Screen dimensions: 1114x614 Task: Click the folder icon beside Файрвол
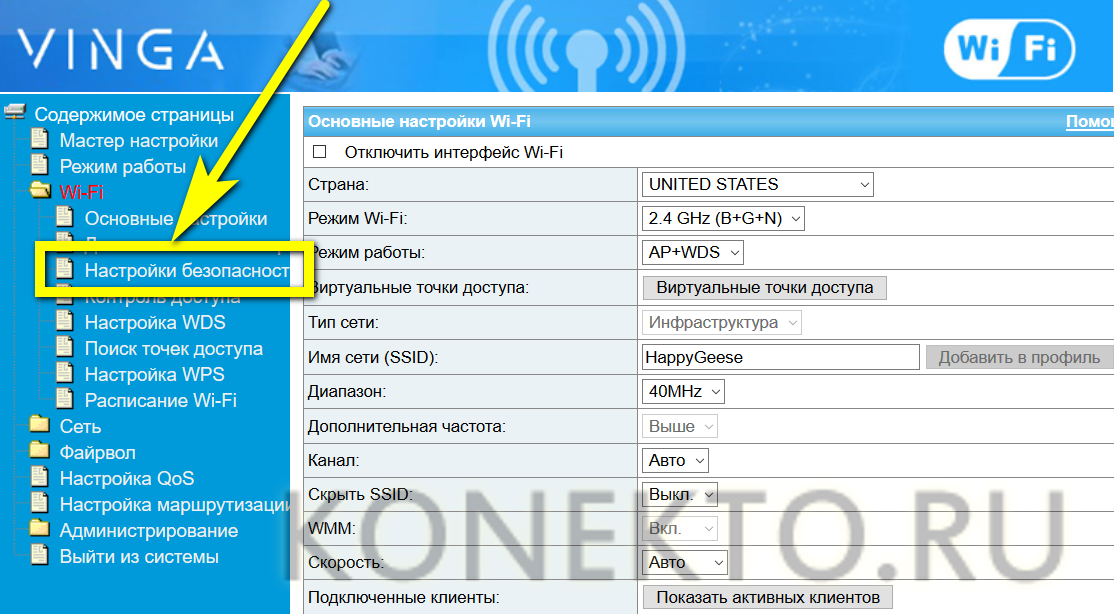pos(40,451)
